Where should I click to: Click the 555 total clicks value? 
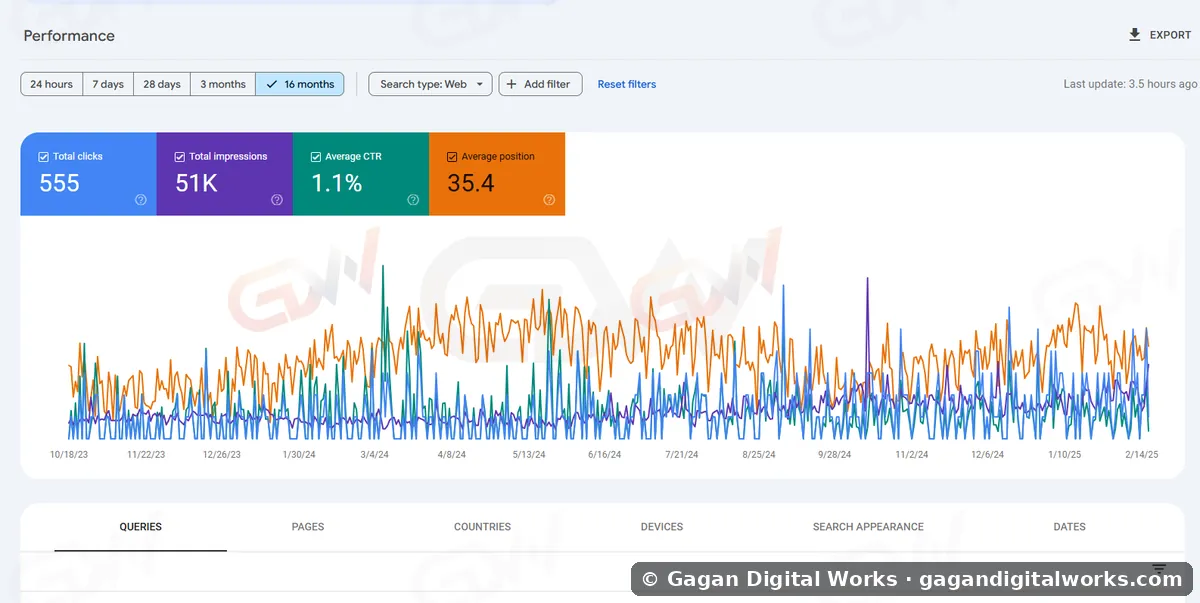tap(59, 183)
